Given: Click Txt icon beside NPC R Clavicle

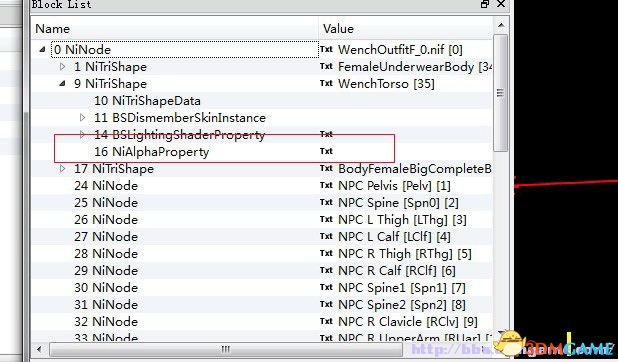Looking at the screenshot, I should [326, 321].
